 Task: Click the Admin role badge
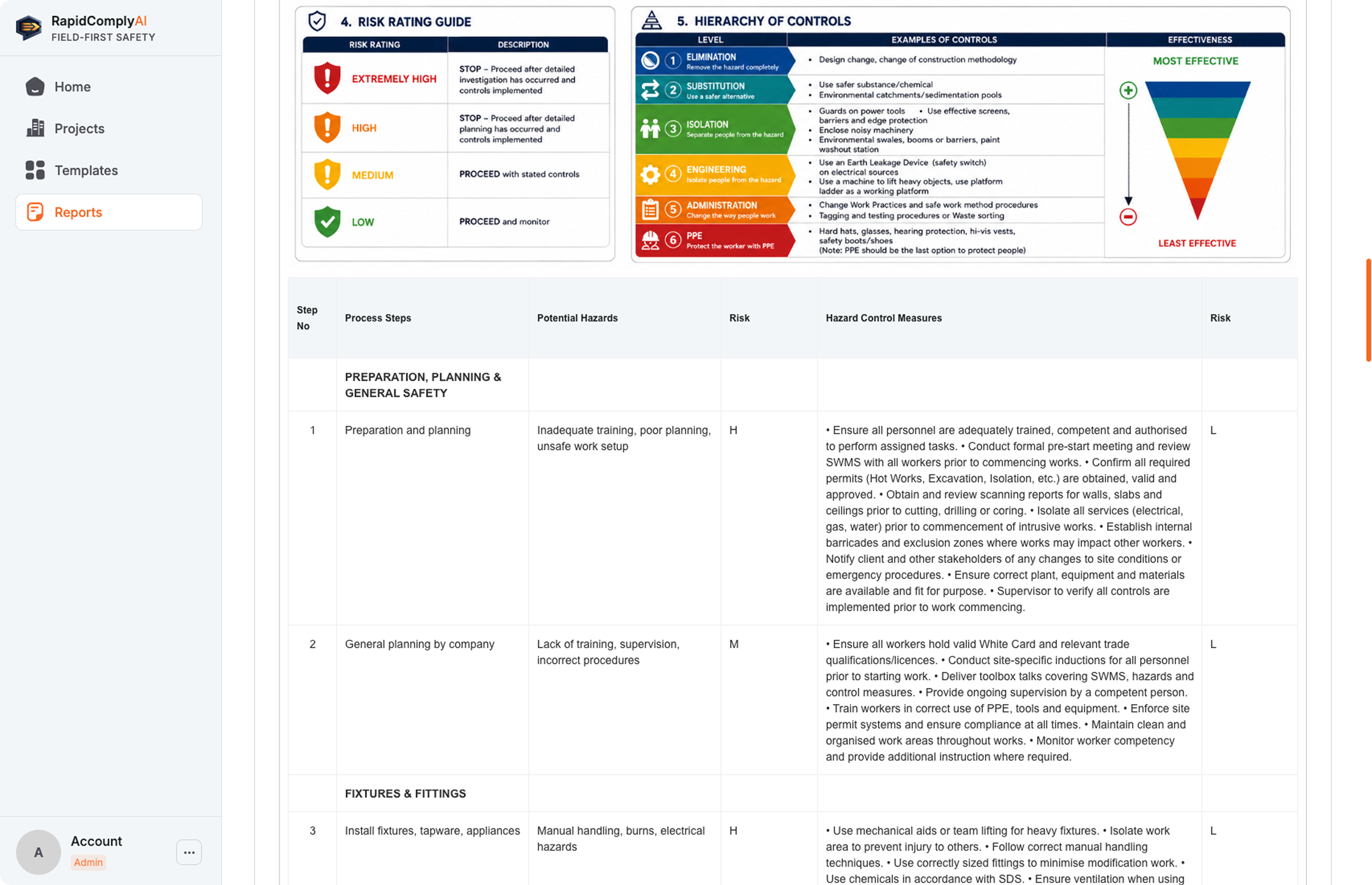pos(88,862)
